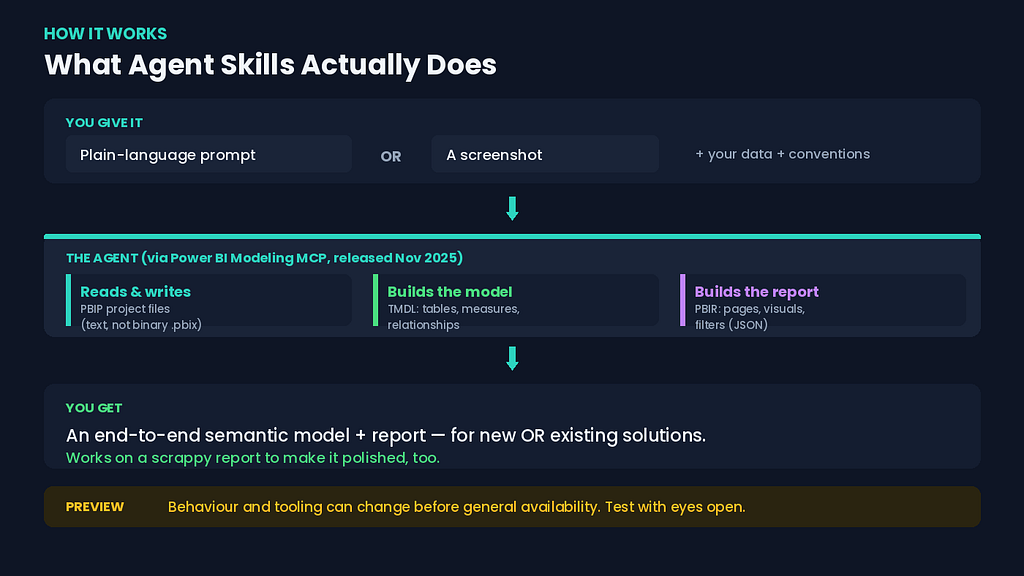
Task: Select 'Behaviour and tooling can change' warning text
Action: pyautogui.click(x=456, y=507)
